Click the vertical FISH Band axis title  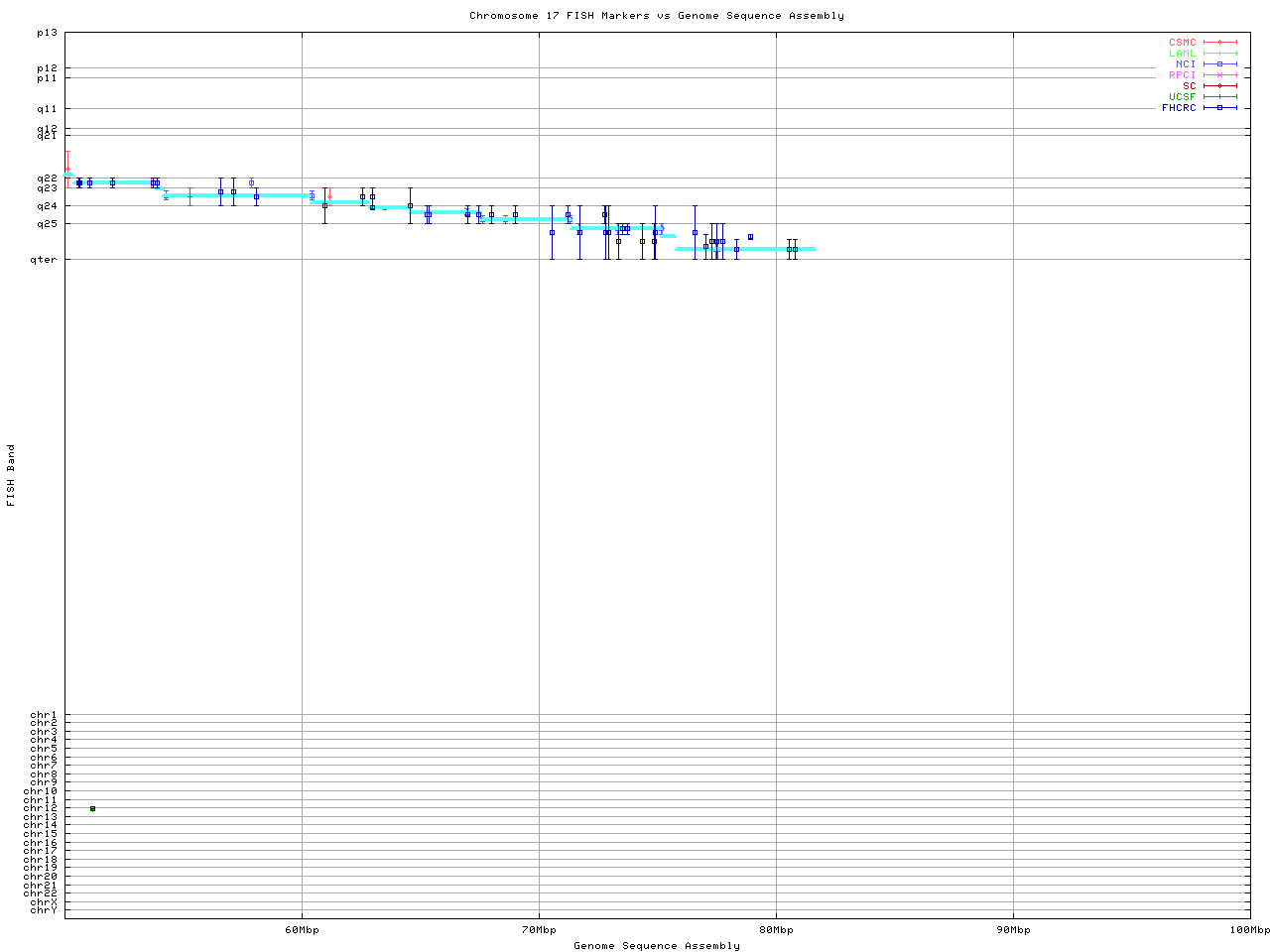tap(11, 475)
